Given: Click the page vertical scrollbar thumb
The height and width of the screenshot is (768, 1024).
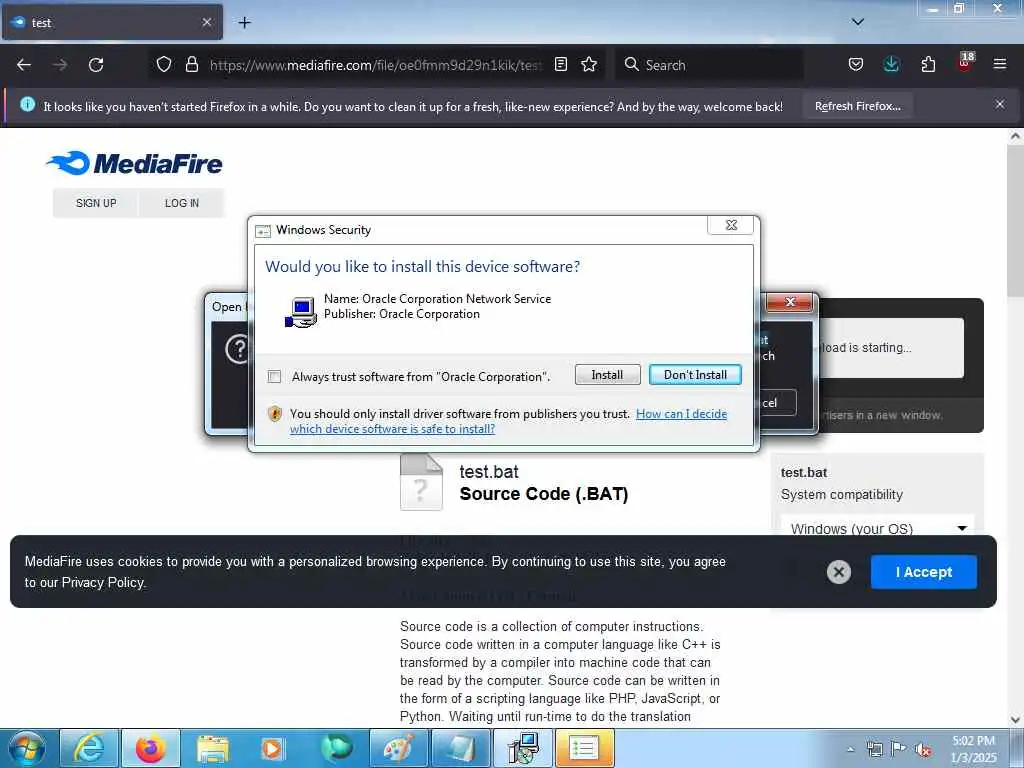Looking at the screenshot, I should [1015, 221].
